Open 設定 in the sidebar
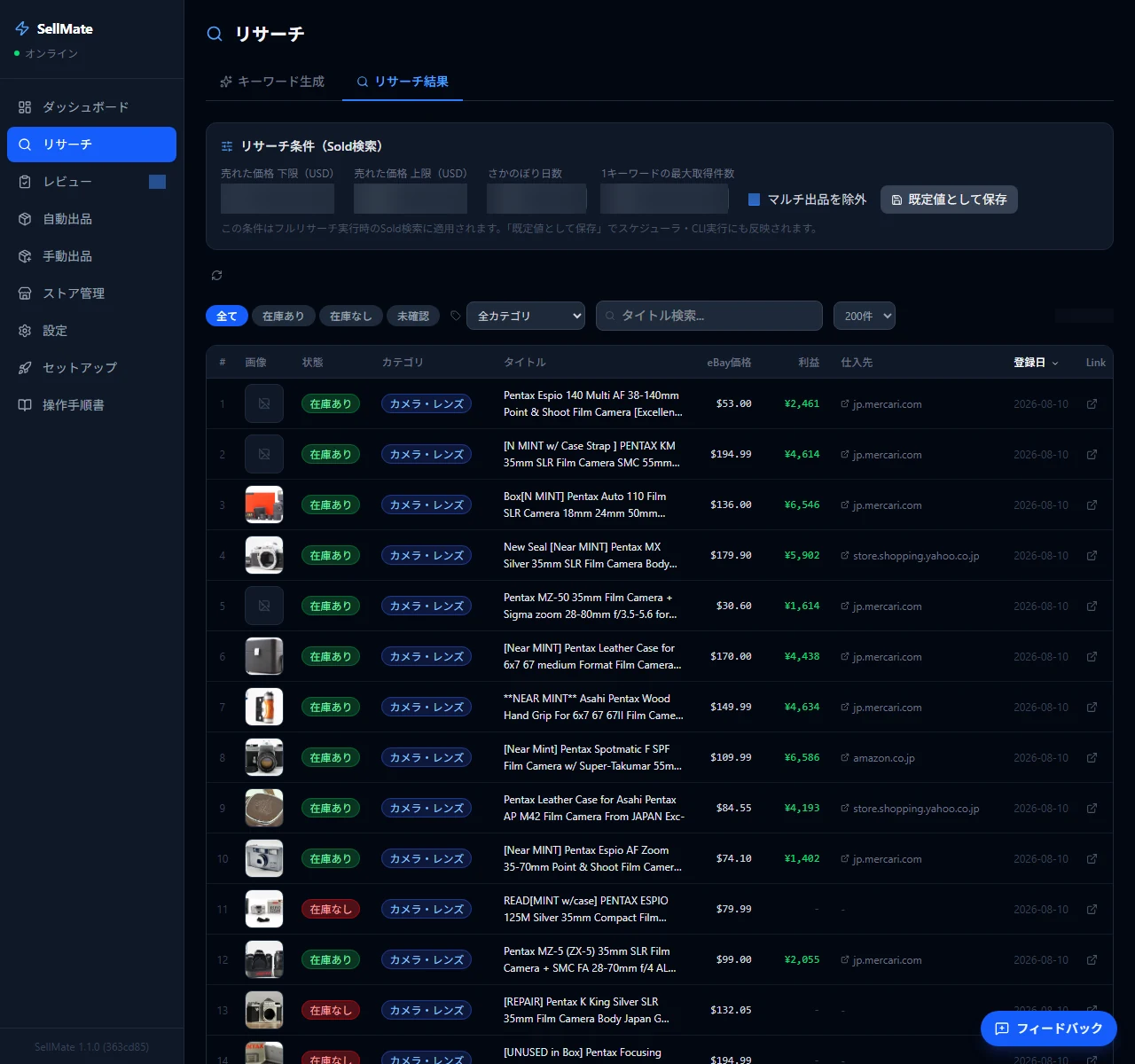The height and width of the screenshot is (1064, 1135). point(91,331)
